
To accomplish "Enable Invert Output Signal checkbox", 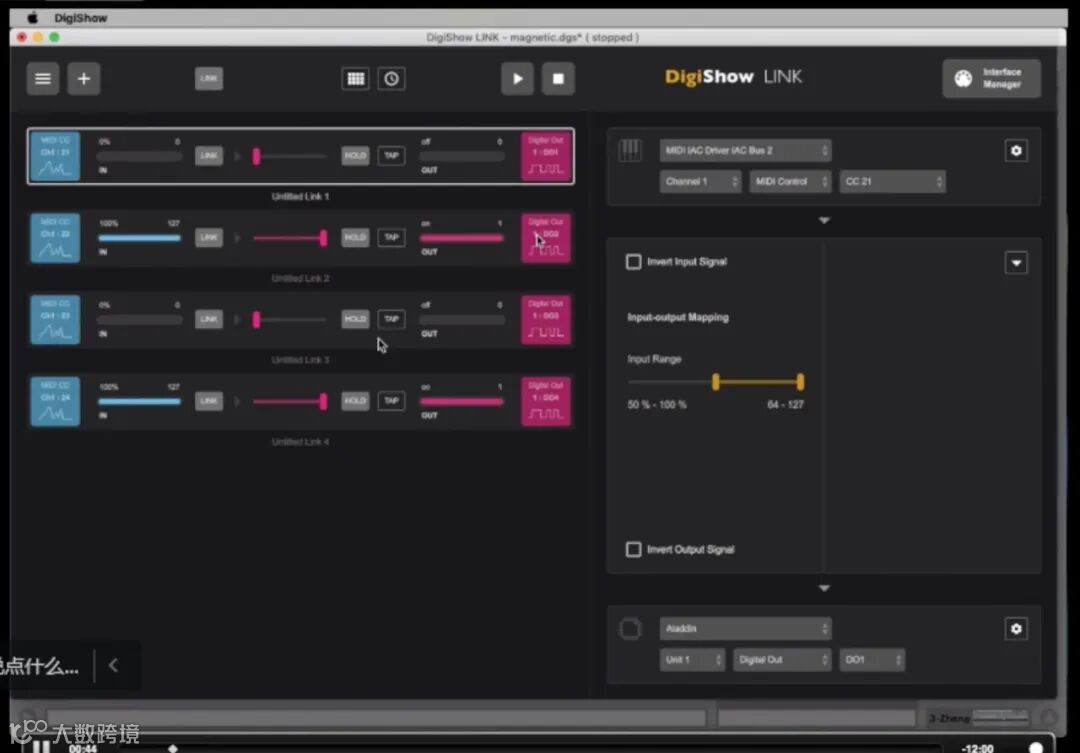I will (x=633, y=549).
